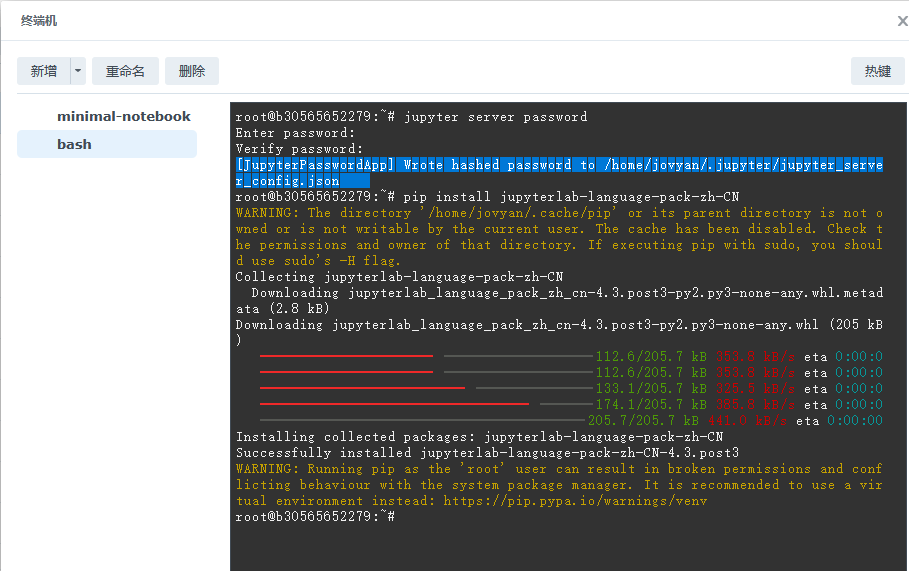Click the 174.1/205.7 kB progress bar
This screenshot has width=909, height=571.
(x=426, y=404)
